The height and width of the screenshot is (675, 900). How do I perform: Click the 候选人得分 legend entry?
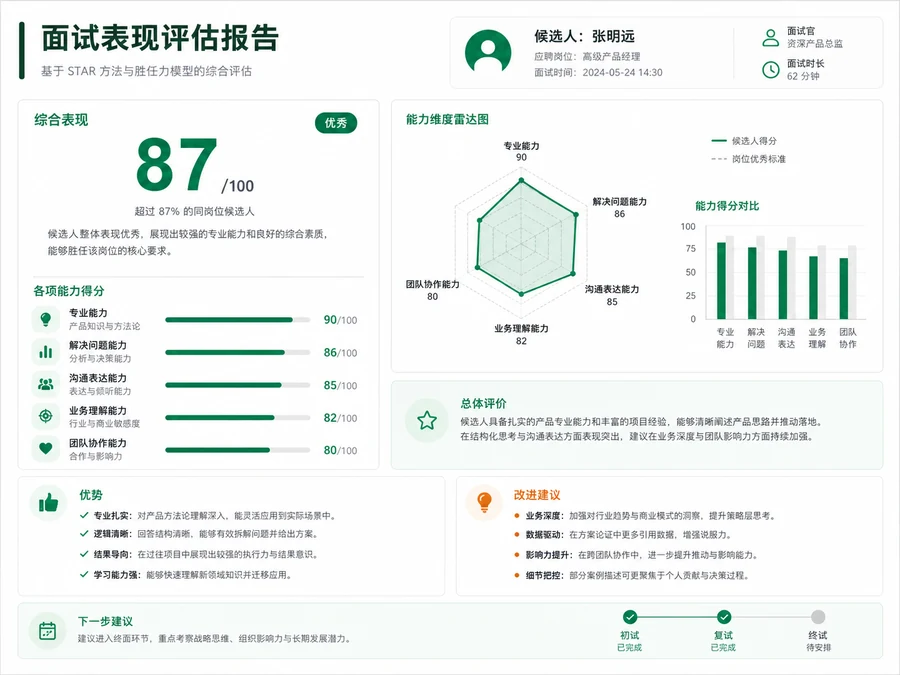744,141
